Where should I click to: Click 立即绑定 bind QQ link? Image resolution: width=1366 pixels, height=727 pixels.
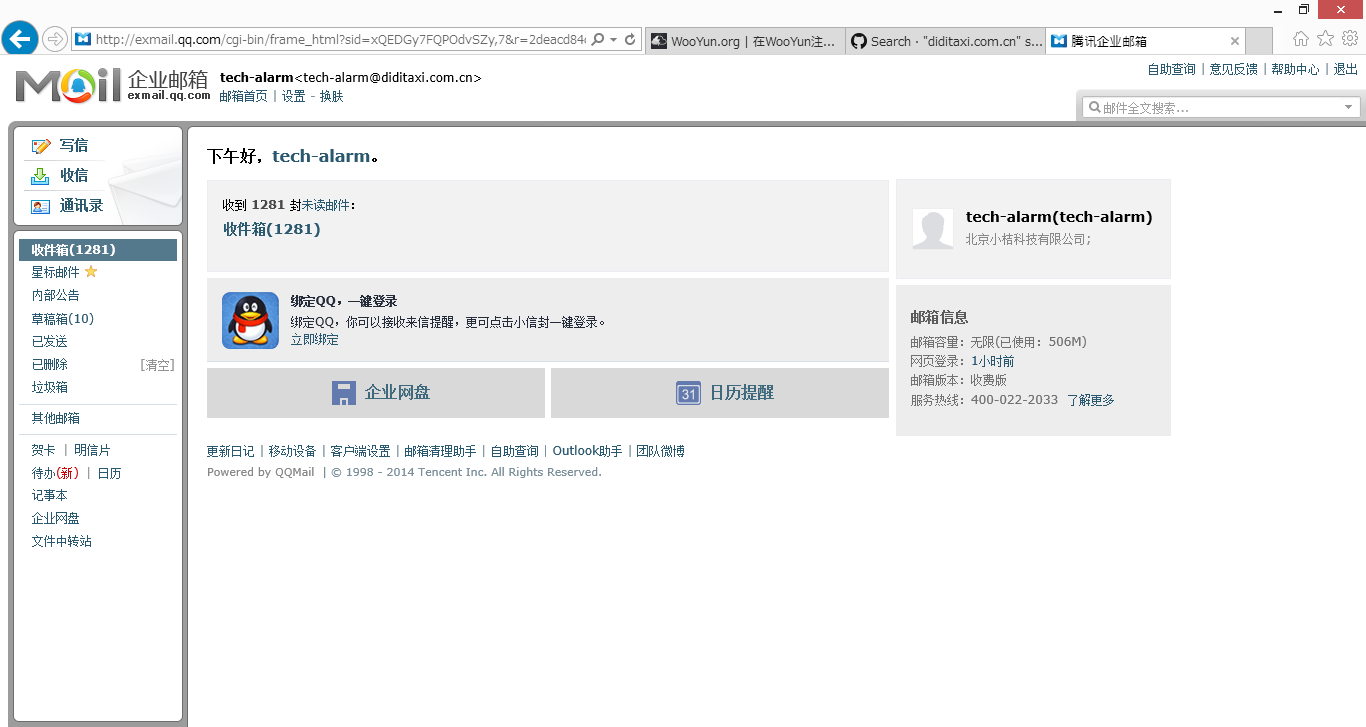click(x=315, y=340)
